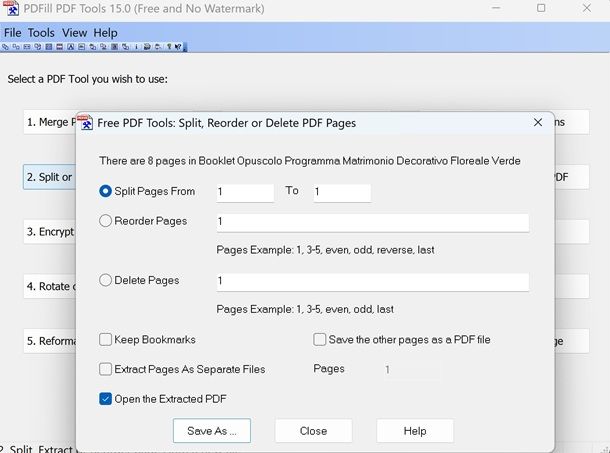Click into the Delete Pages input field
Screen dimensions: 610x453
373,282
